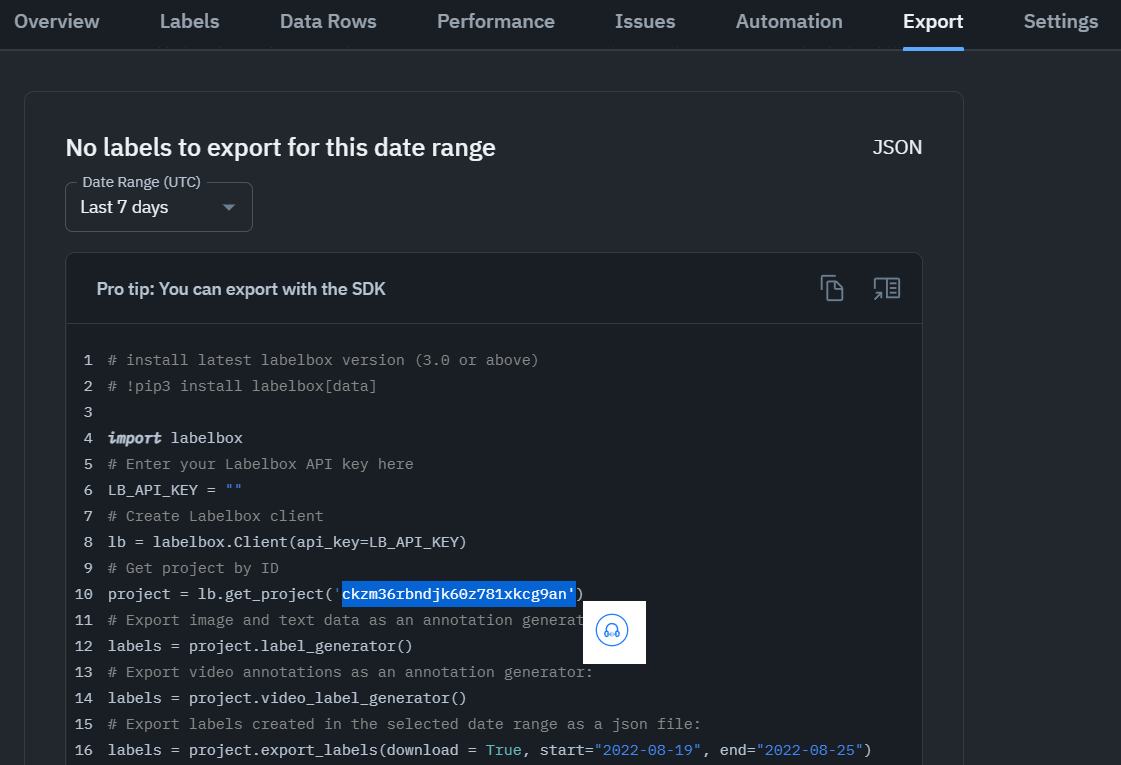The width and height of the screenshot is (1121, 765).
Task: Open the support chat headset widget
Action: pyautogui.click(x=612, y=631)
